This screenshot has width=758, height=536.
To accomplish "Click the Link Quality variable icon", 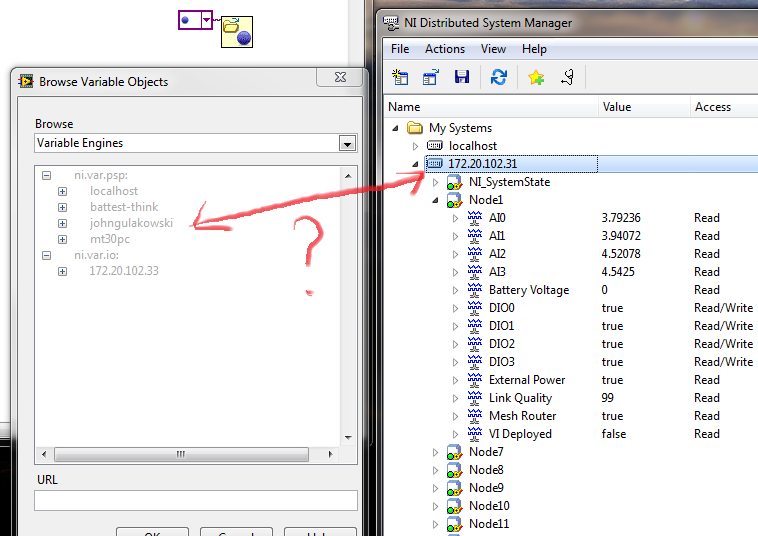I will (x=475, y=398).
